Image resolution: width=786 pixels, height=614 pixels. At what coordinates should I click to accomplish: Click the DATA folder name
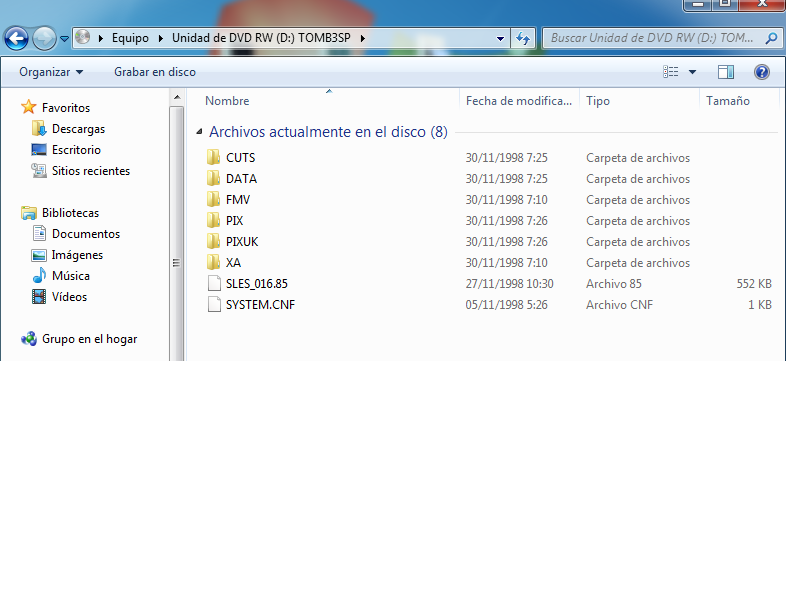tap(242, 179)
